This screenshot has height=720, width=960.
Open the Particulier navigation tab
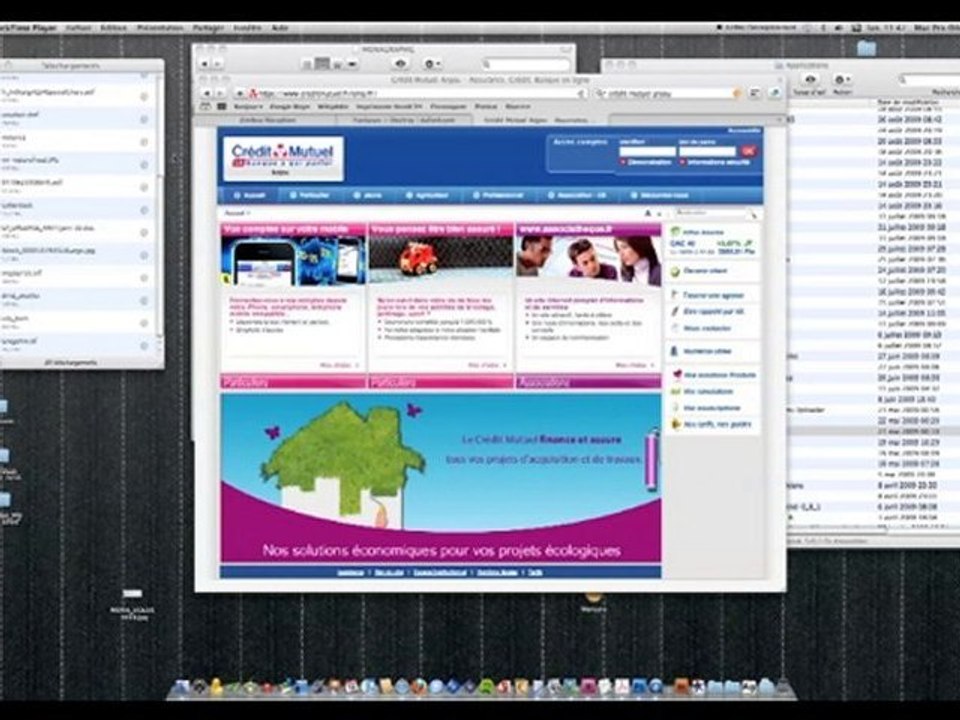(x=310, y=195)
